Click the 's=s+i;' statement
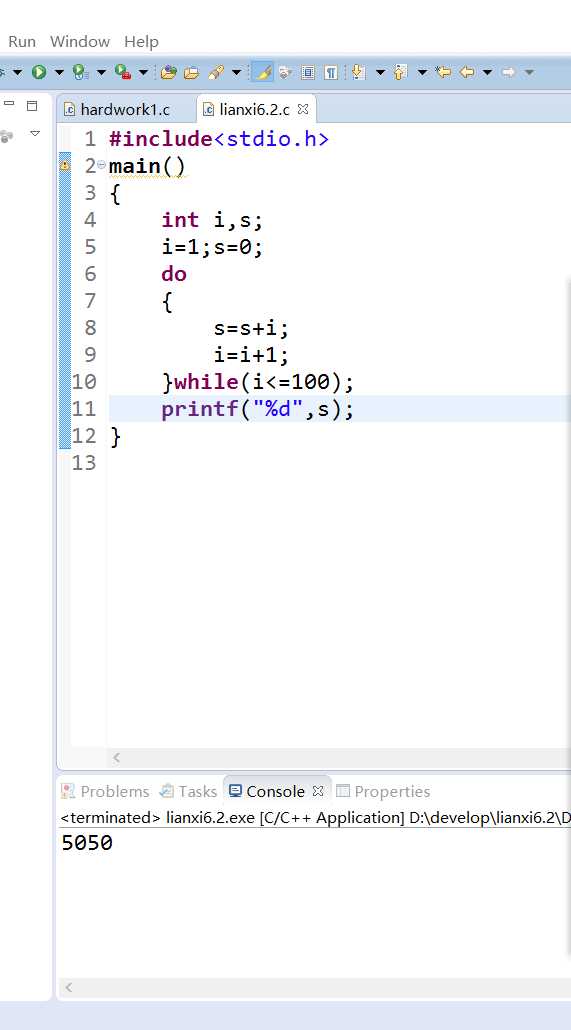This screenshot has width=571, height=1030. 251,328
